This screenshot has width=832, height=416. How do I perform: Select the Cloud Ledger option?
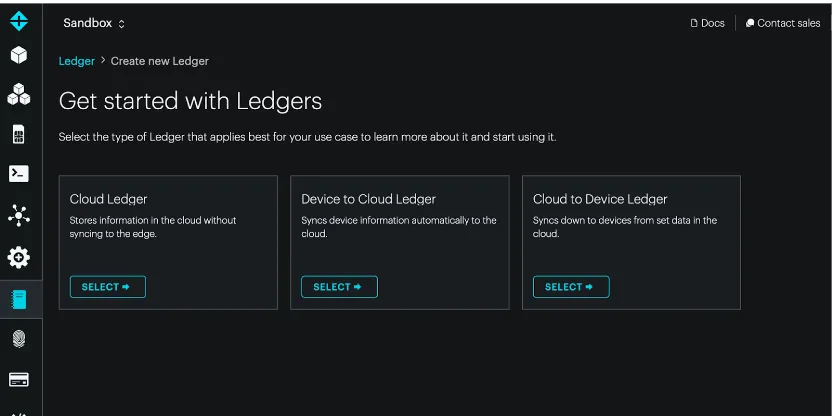pyautogui.click(x=108, y=287)
